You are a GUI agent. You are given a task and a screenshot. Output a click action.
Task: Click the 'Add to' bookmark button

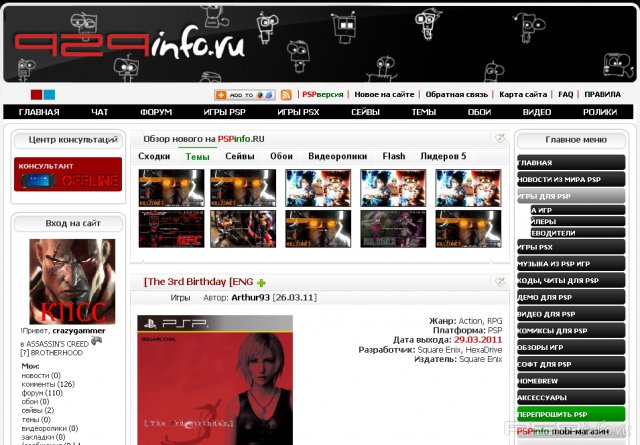pos(245,94)
